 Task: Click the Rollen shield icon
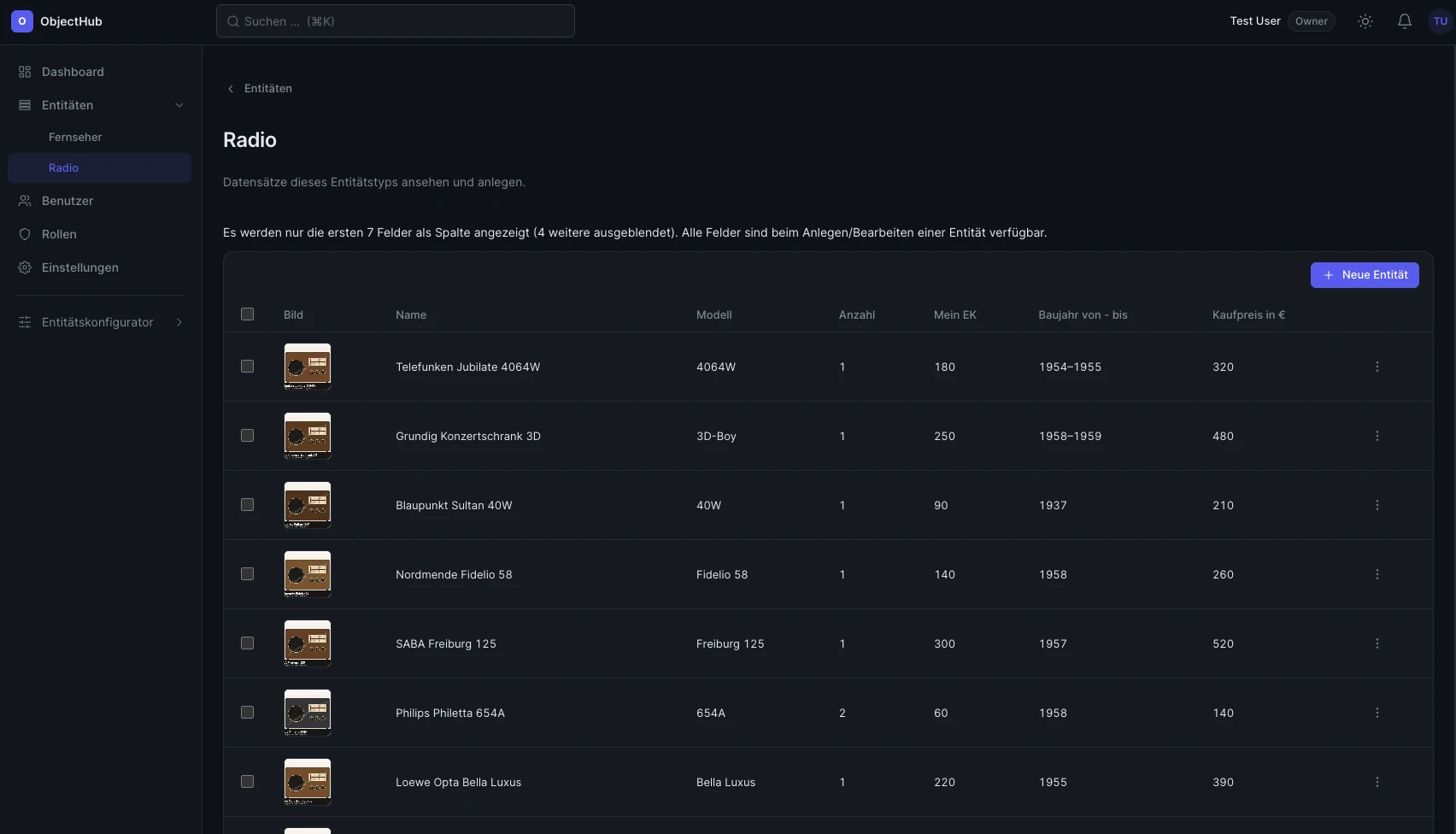point(25,234)
